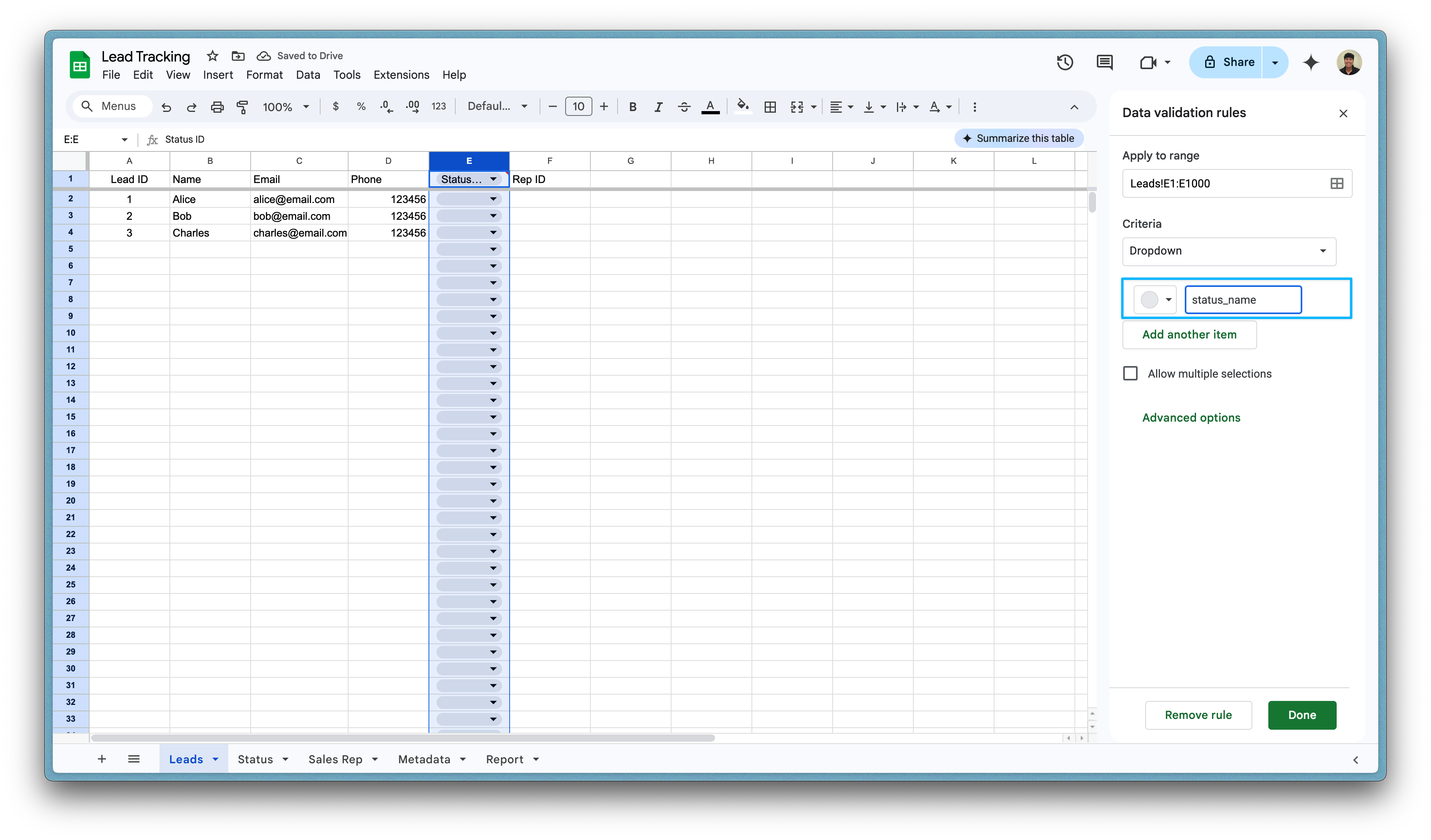Open the account profile avatar
Screen dimensions: 1431x840
1349,62
